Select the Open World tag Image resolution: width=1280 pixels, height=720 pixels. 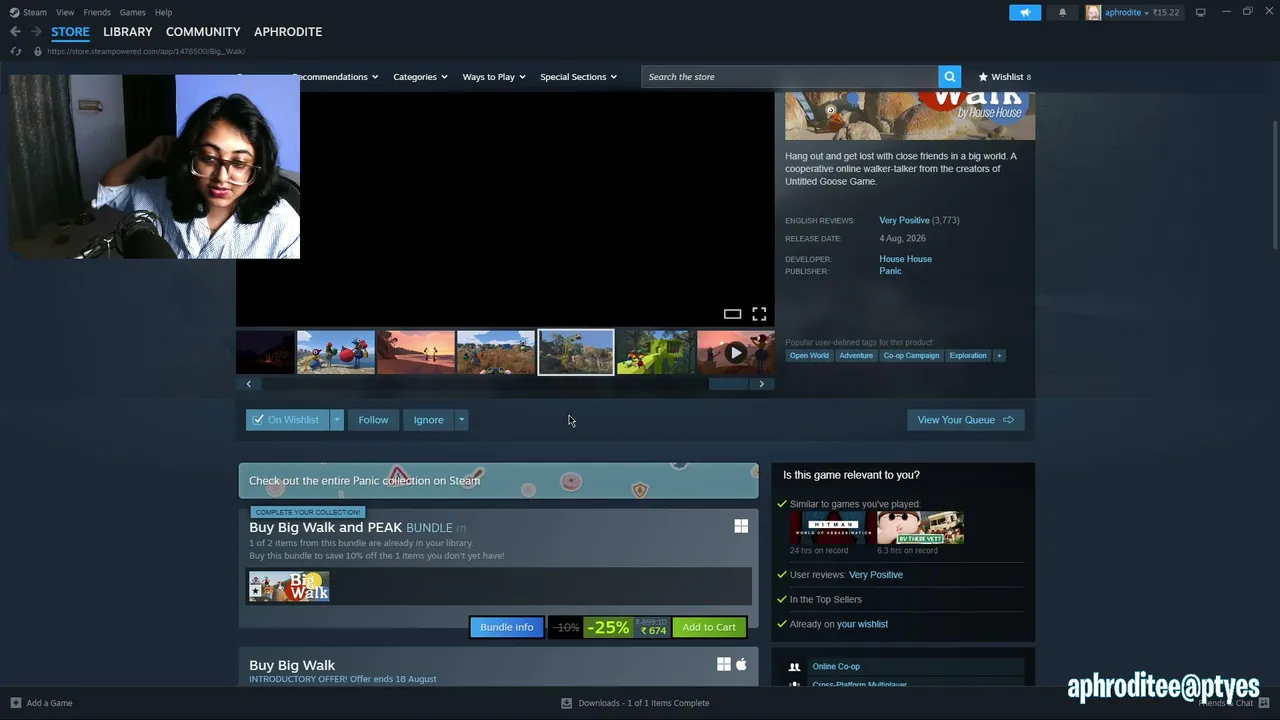point(809,355)
